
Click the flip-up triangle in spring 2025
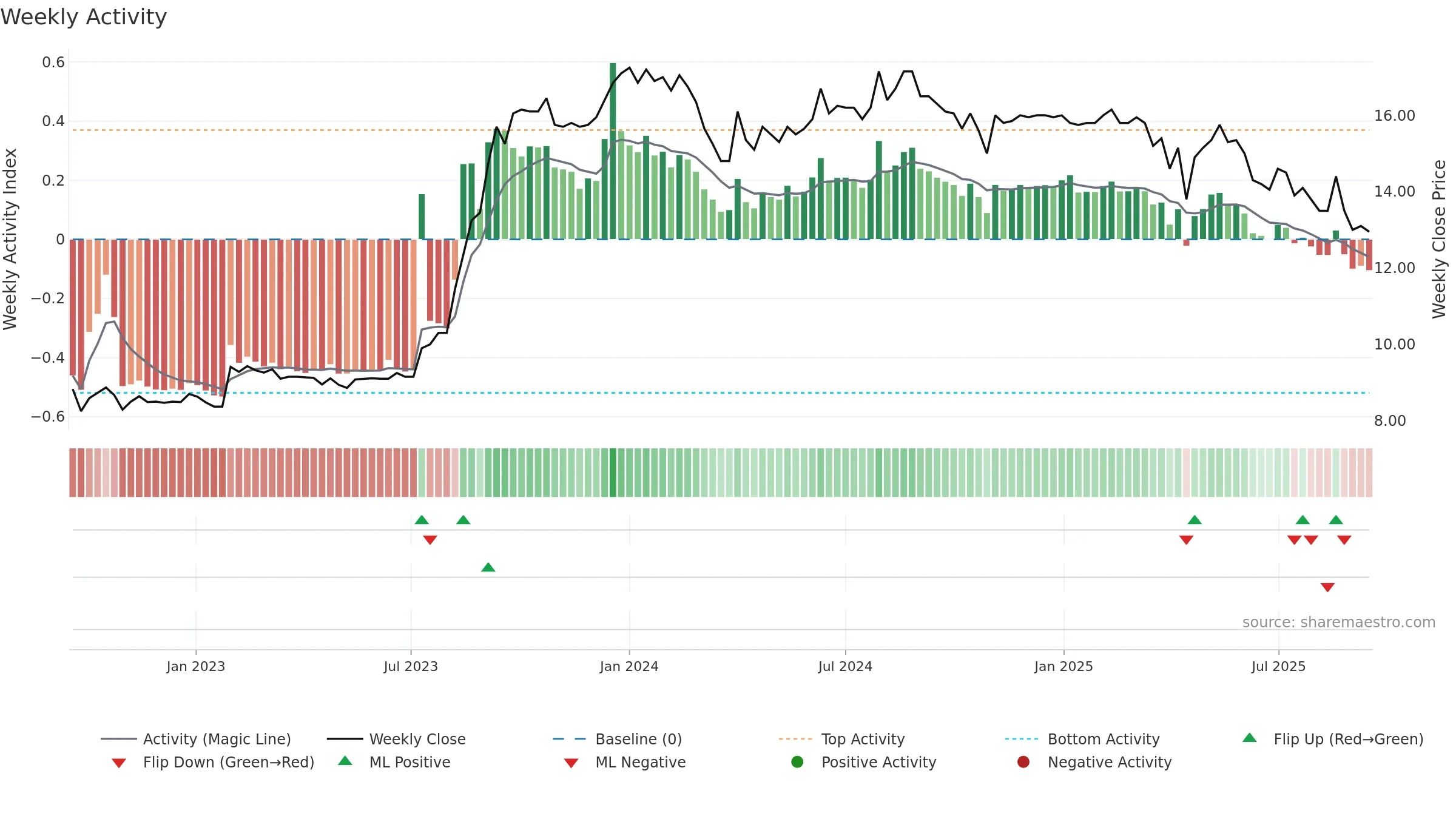pos(1195,520)
